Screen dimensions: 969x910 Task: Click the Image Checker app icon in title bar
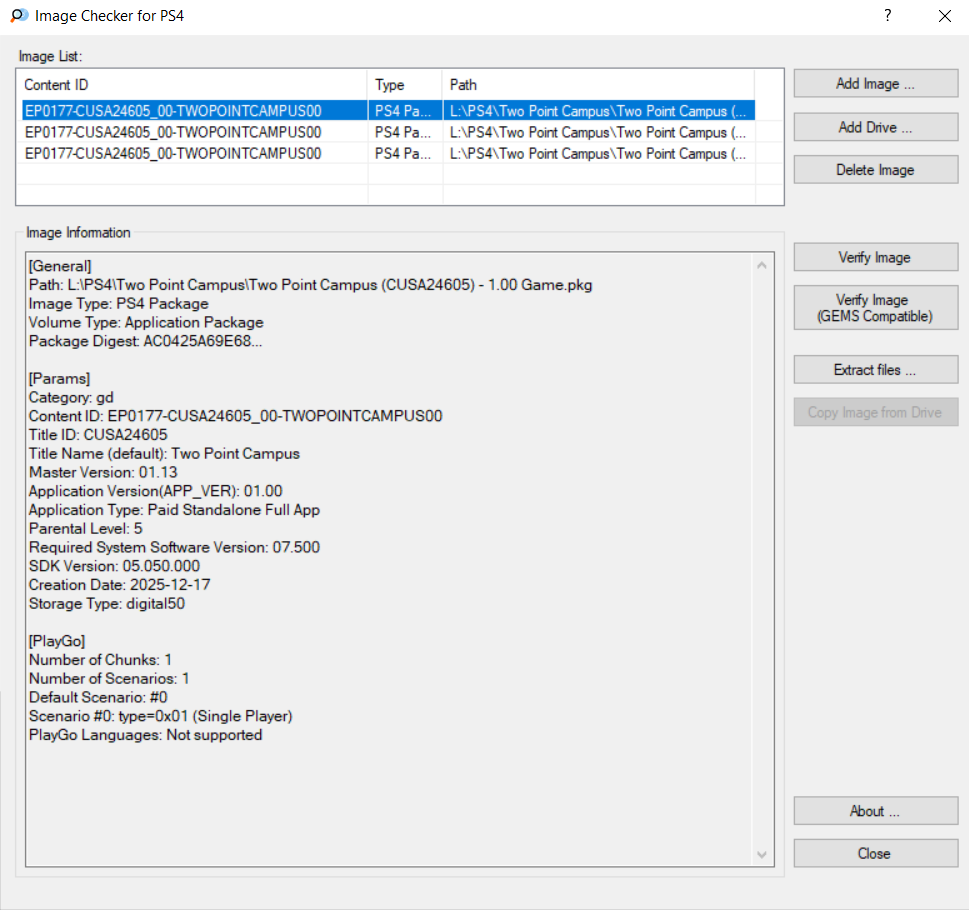coord(18,16)
